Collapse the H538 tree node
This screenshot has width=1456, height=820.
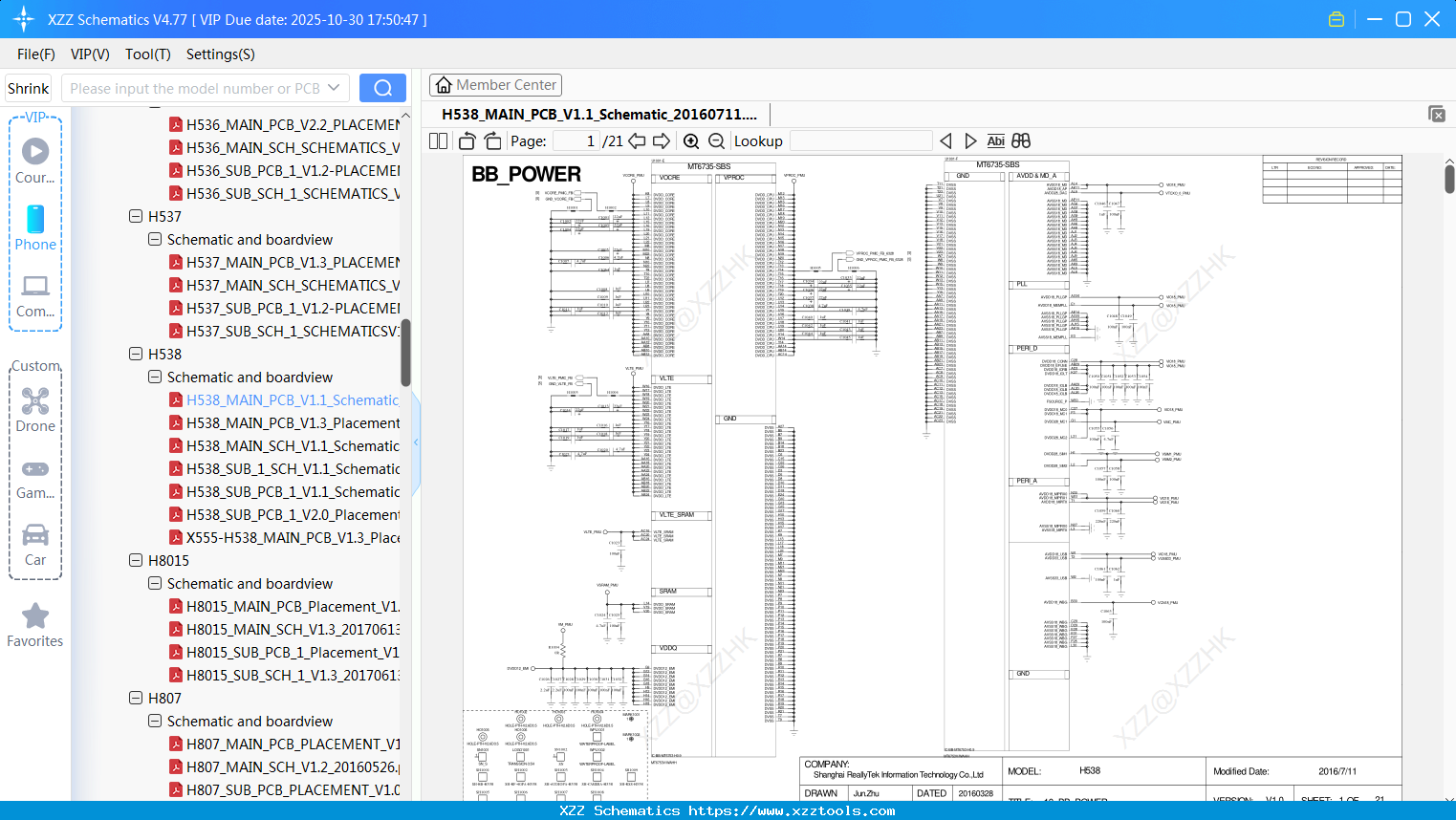tap(135, 354)
